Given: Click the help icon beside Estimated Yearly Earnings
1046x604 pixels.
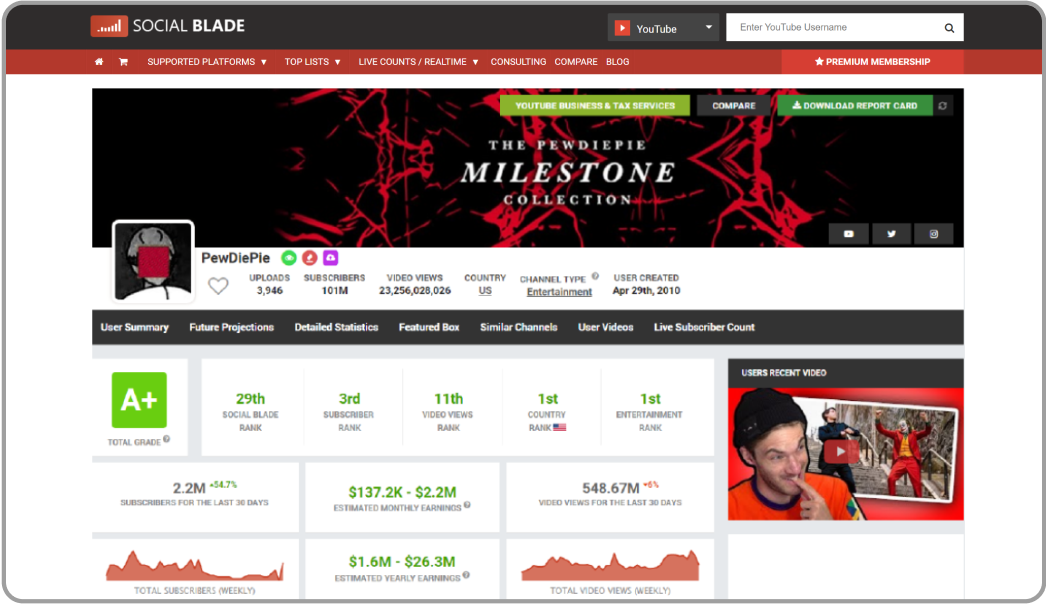Looking at the screenshot, I should (466, 575).
